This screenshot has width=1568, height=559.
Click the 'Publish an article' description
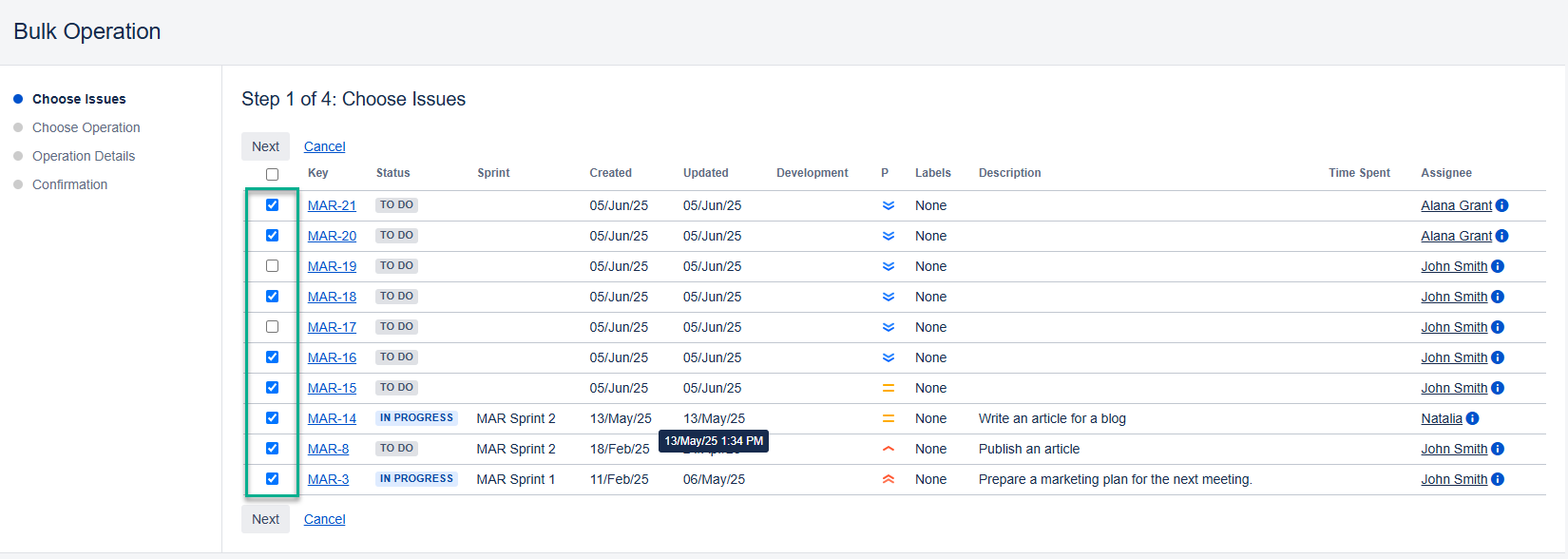1029,449
